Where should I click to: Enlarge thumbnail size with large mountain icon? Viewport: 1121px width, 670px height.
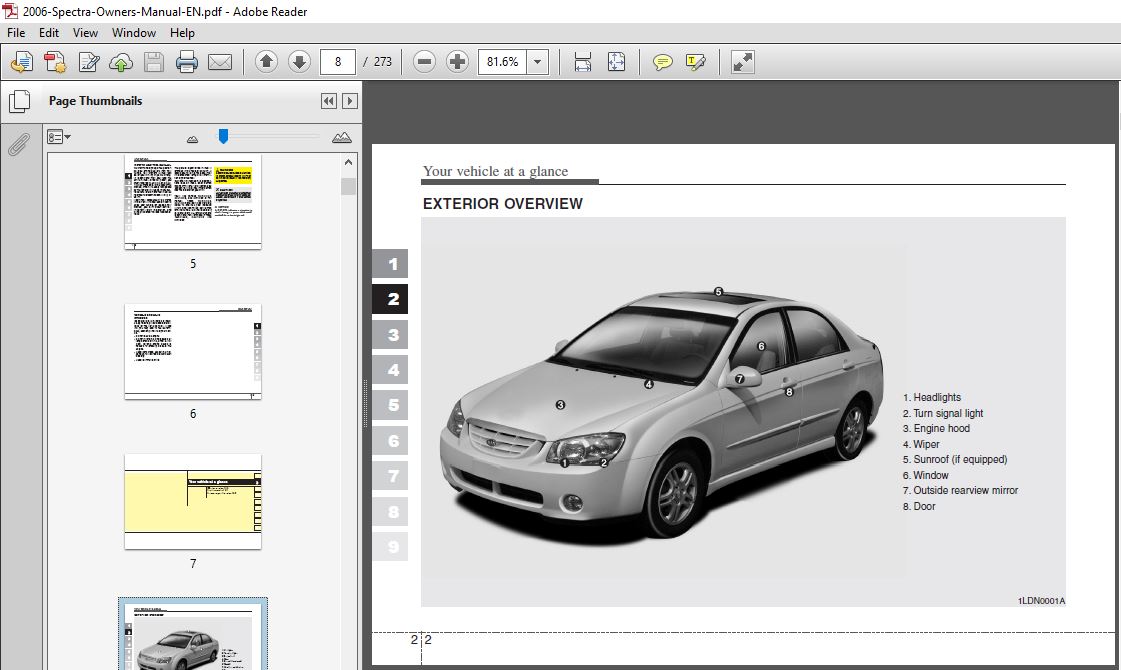[342, 137]
